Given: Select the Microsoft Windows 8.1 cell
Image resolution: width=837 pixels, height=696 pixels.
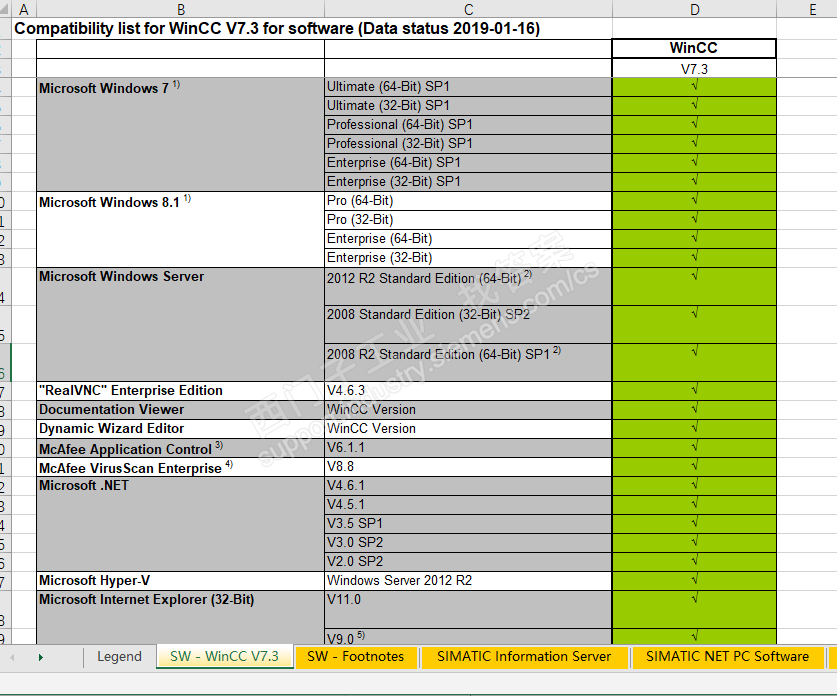Looking at the screenshot, I should point(180,230).
